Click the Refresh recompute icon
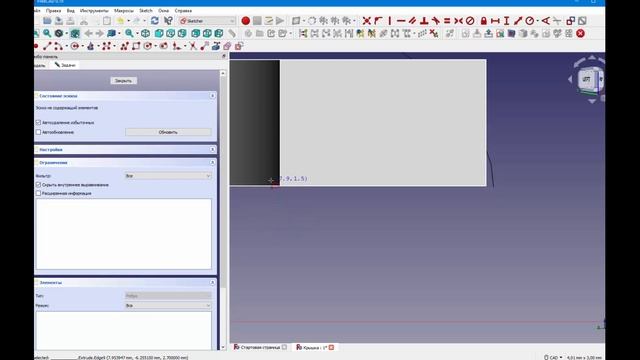This screenshot has width=640, height=360. [155, 20]
